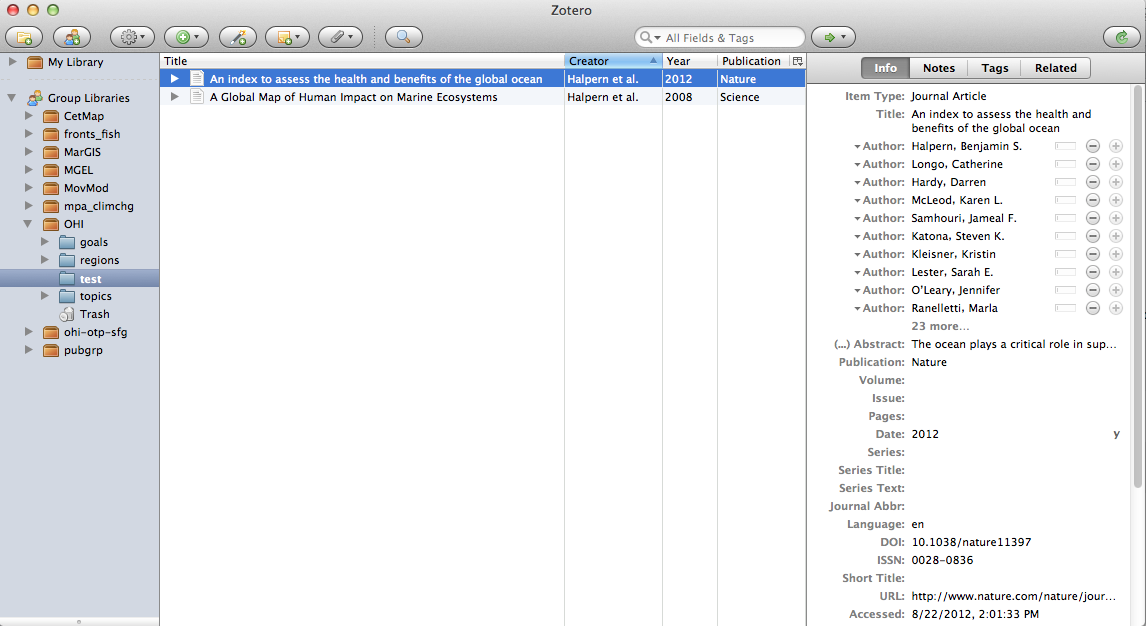Show the 23 more authors link
This screenshot has height=626, width=1146.
(x=940, y=327)
